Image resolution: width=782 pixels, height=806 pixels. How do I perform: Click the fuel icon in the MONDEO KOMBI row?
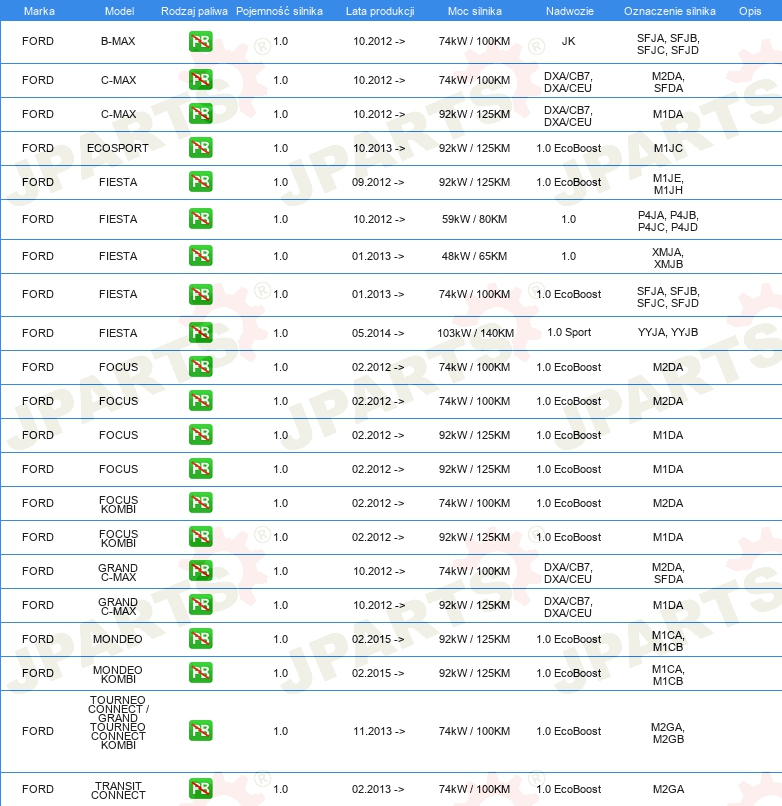(x=201, y=672)
